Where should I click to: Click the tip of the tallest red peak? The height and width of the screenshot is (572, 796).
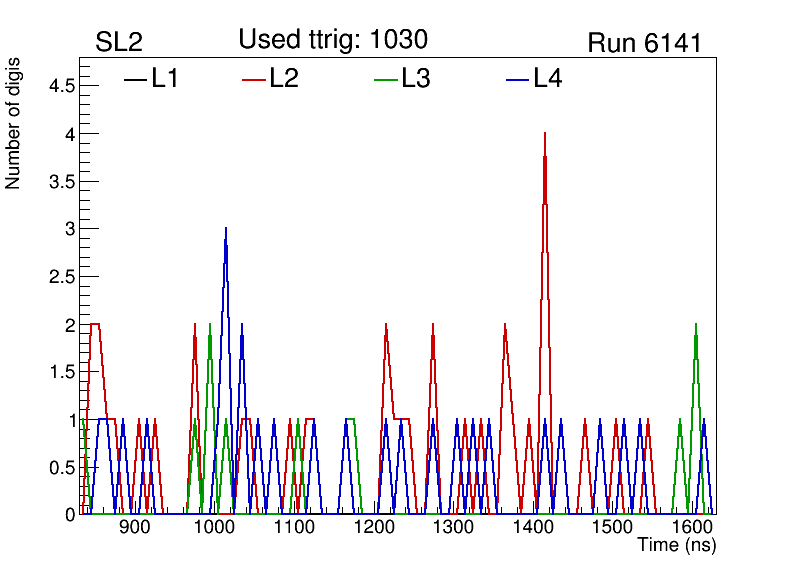click(544, 133)
